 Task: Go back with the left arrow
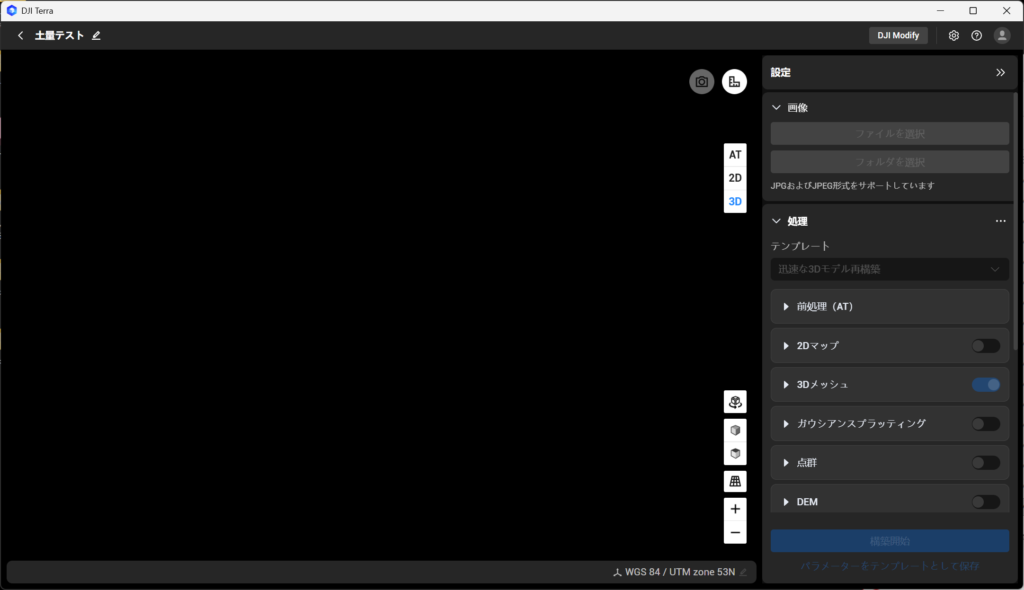click(20, 35)
